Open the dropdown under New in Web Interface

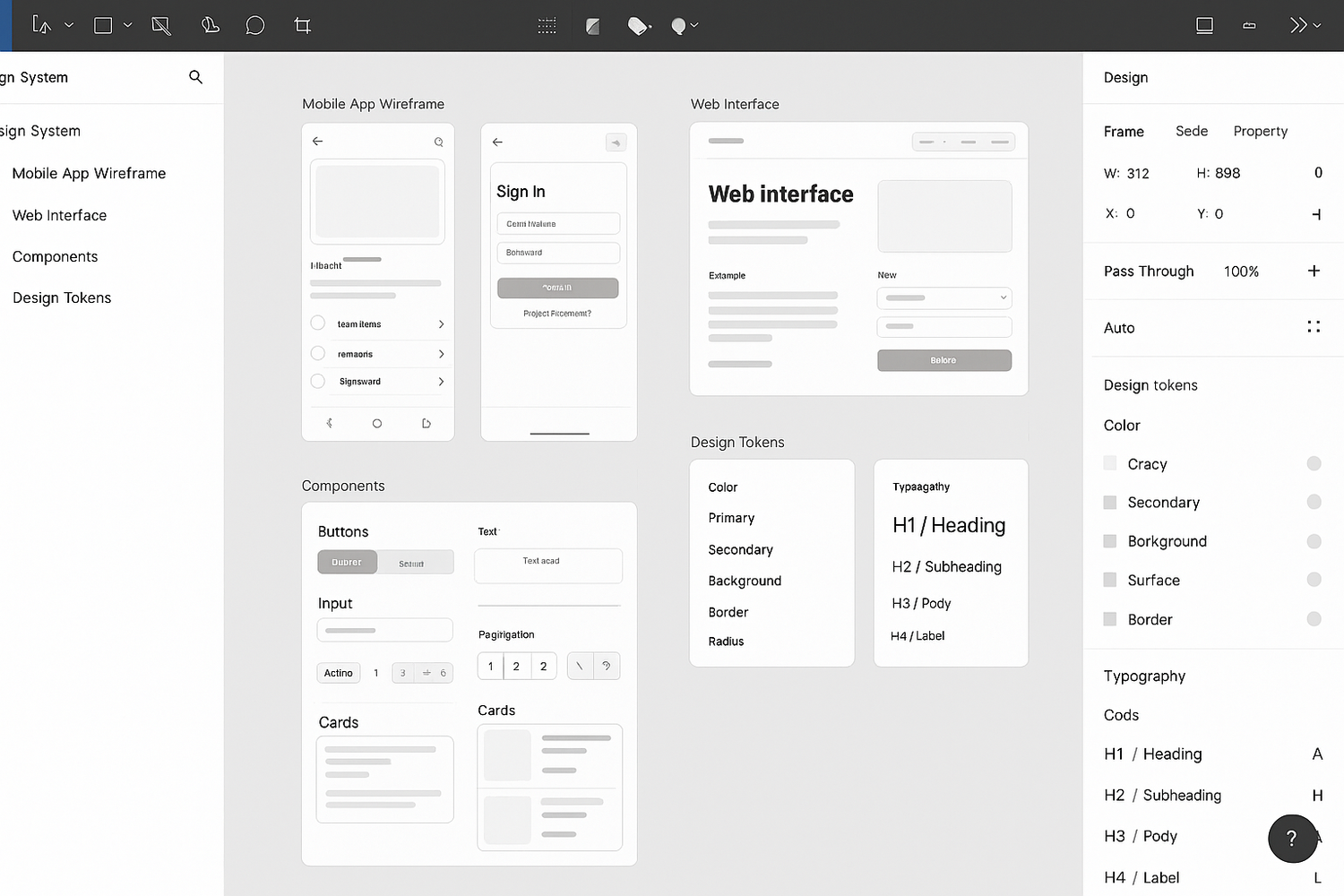coord(944,297)
